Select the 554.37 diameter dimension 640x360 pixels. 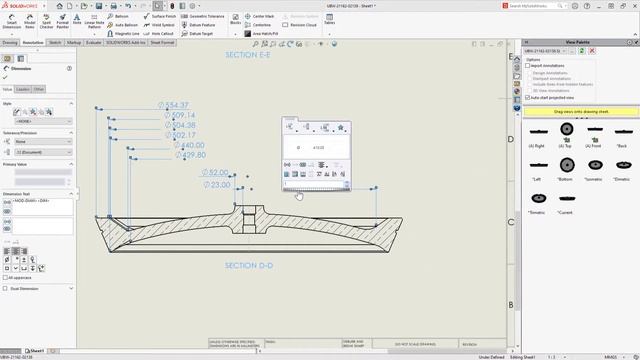coord(173,105)
